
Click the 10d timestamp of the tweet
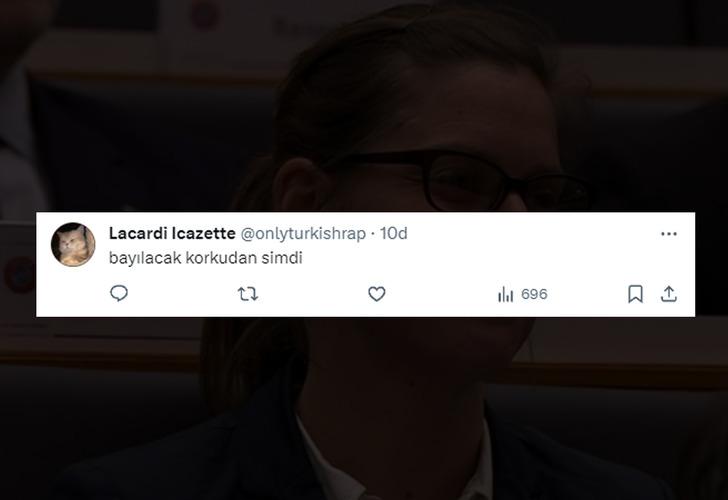pyautogui.click(x=393, y=233)
